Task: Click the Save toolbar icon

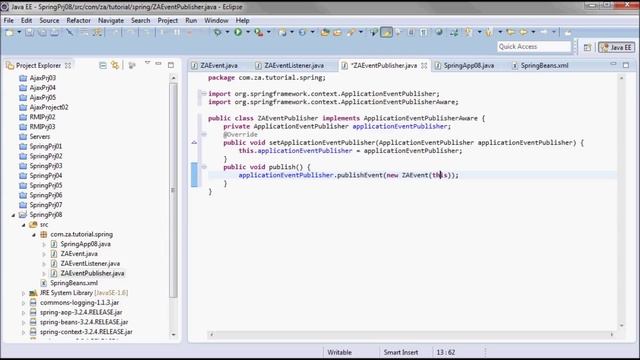Action: pyautogui.click(x=29, y=32)
